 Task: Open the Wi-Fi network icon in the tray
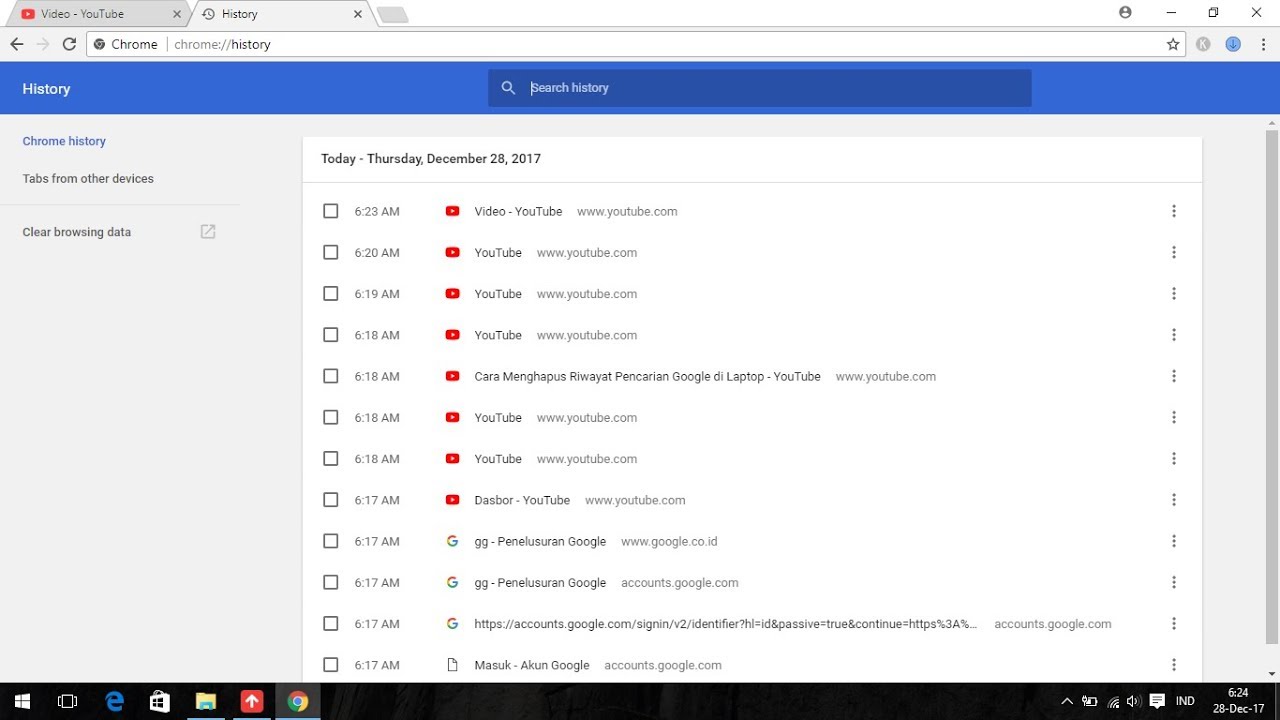click(x=1113, y=701)
